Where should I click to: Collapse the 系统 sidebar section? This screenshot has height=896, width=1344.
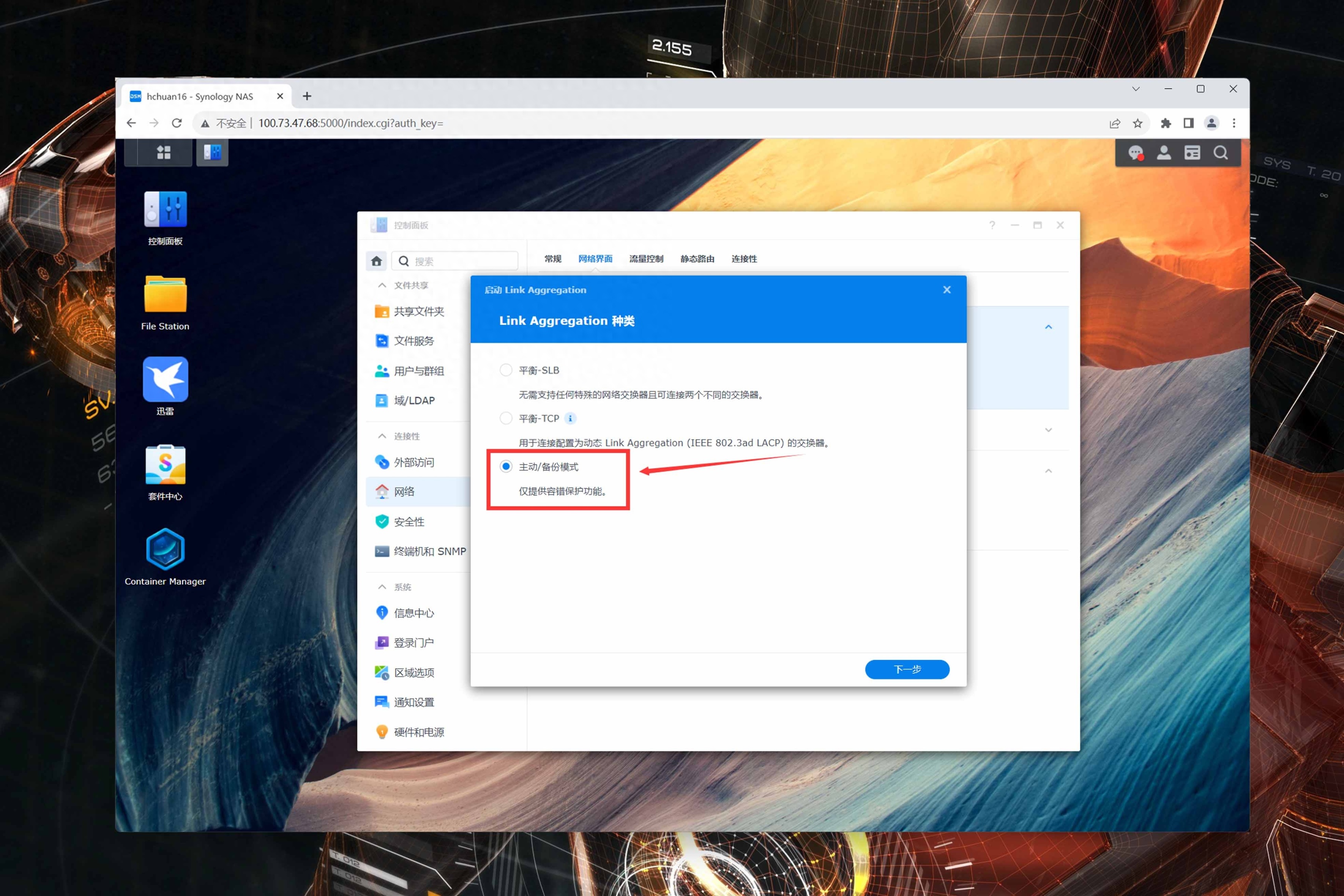pos(382,587)
